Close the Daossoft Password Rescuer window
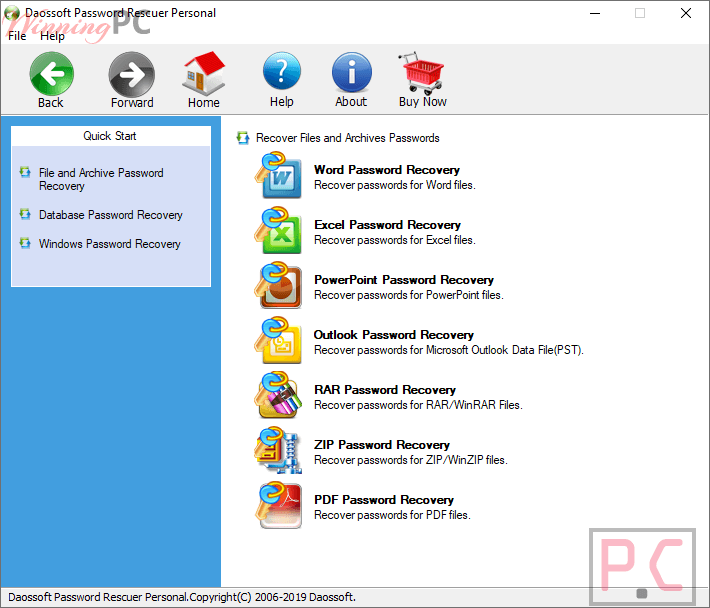Screen dimensions: 710x608 coord(686,13)
